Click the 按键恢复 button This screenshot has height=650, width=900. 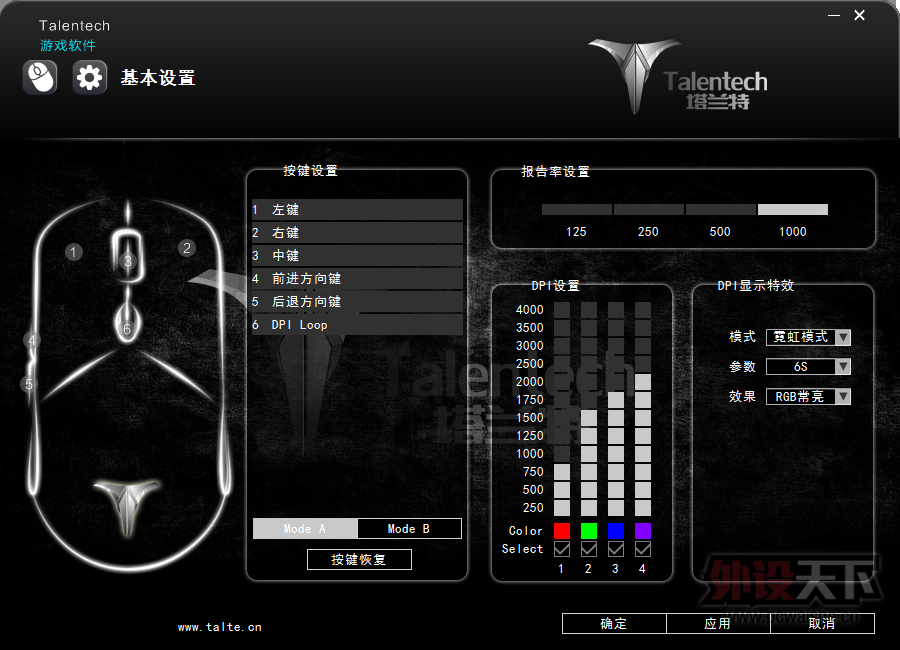point(359,559)
